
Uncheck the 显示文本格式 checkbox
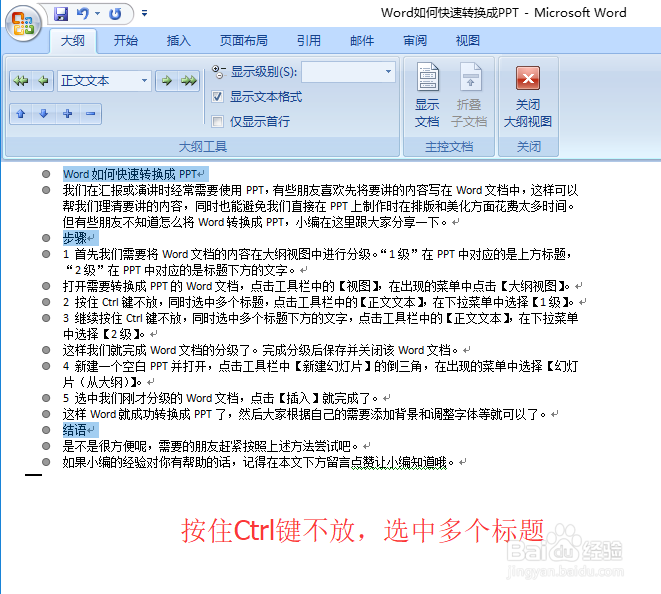click(218, 97)
